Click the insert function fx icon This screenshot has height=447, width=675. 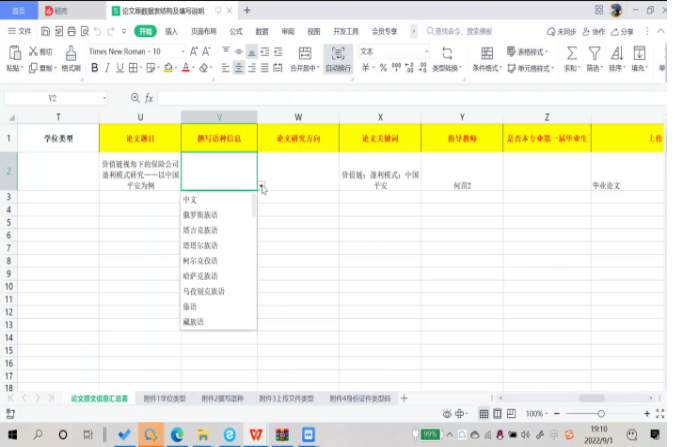point(149,98)
